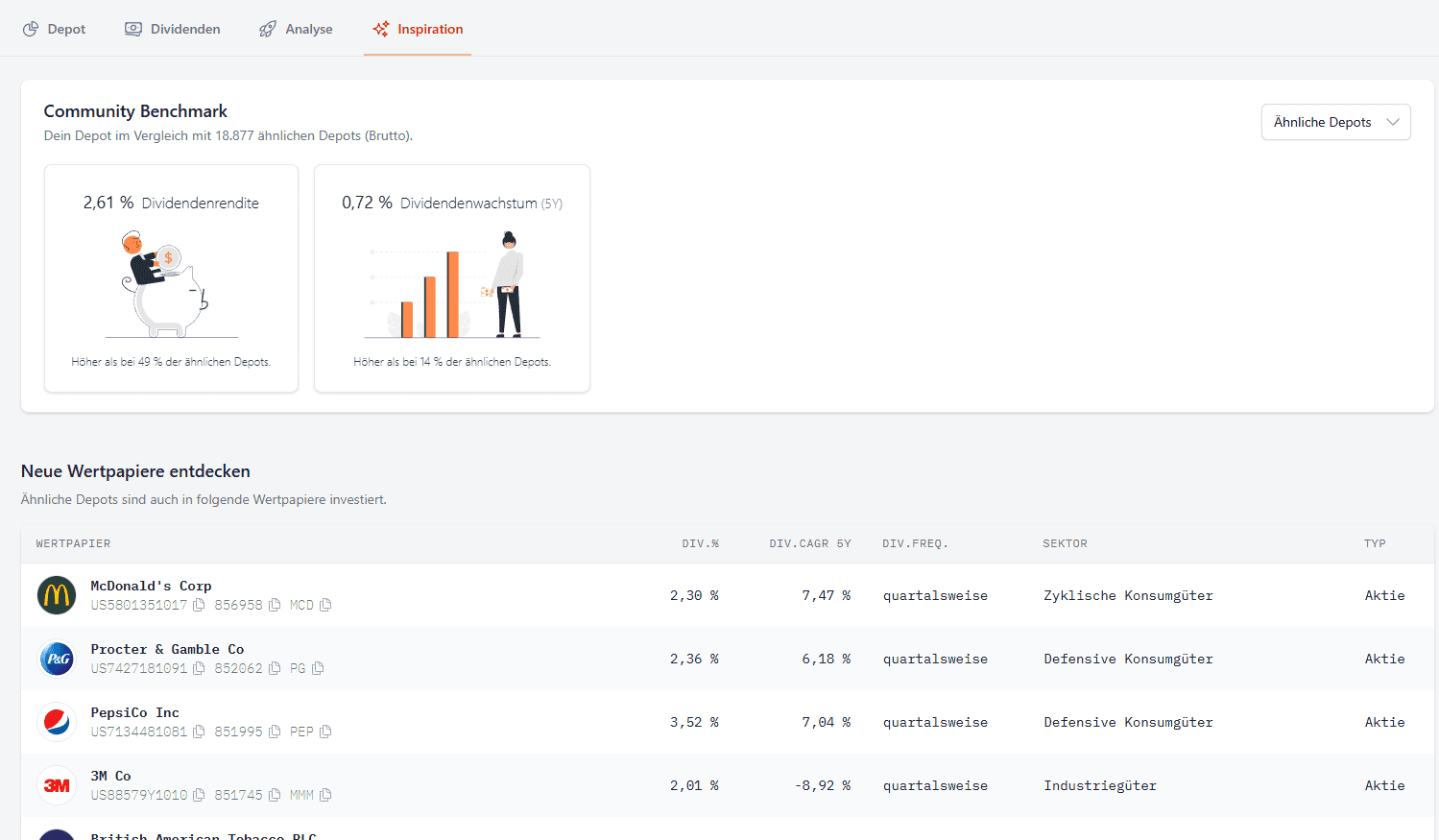Open the Dividendenrendite benchmark card
The width and height of the screenshot is (1439, 840).
coord(171,278)
